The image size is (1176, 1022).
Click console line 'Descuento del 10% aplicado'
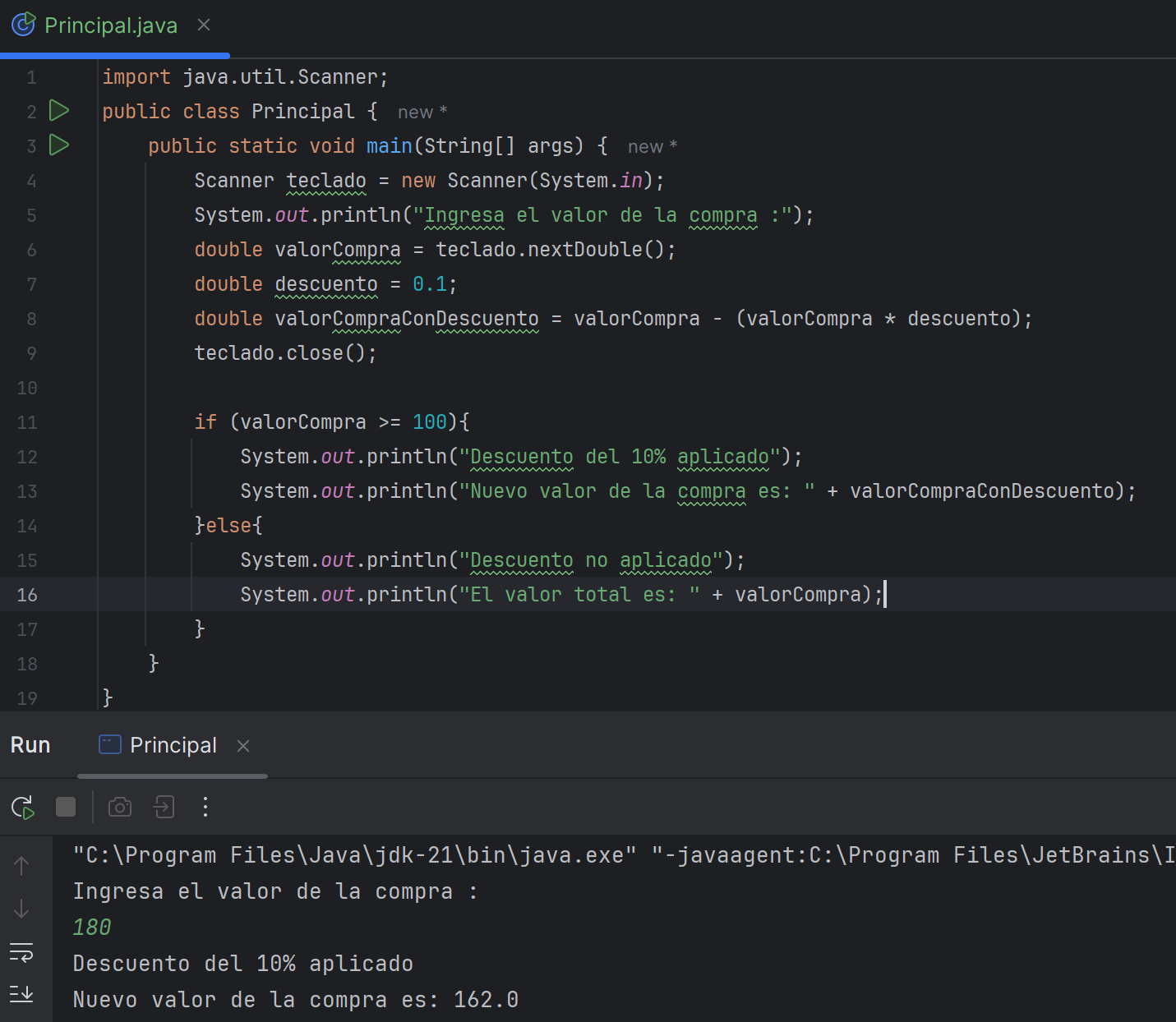[243, 964]
